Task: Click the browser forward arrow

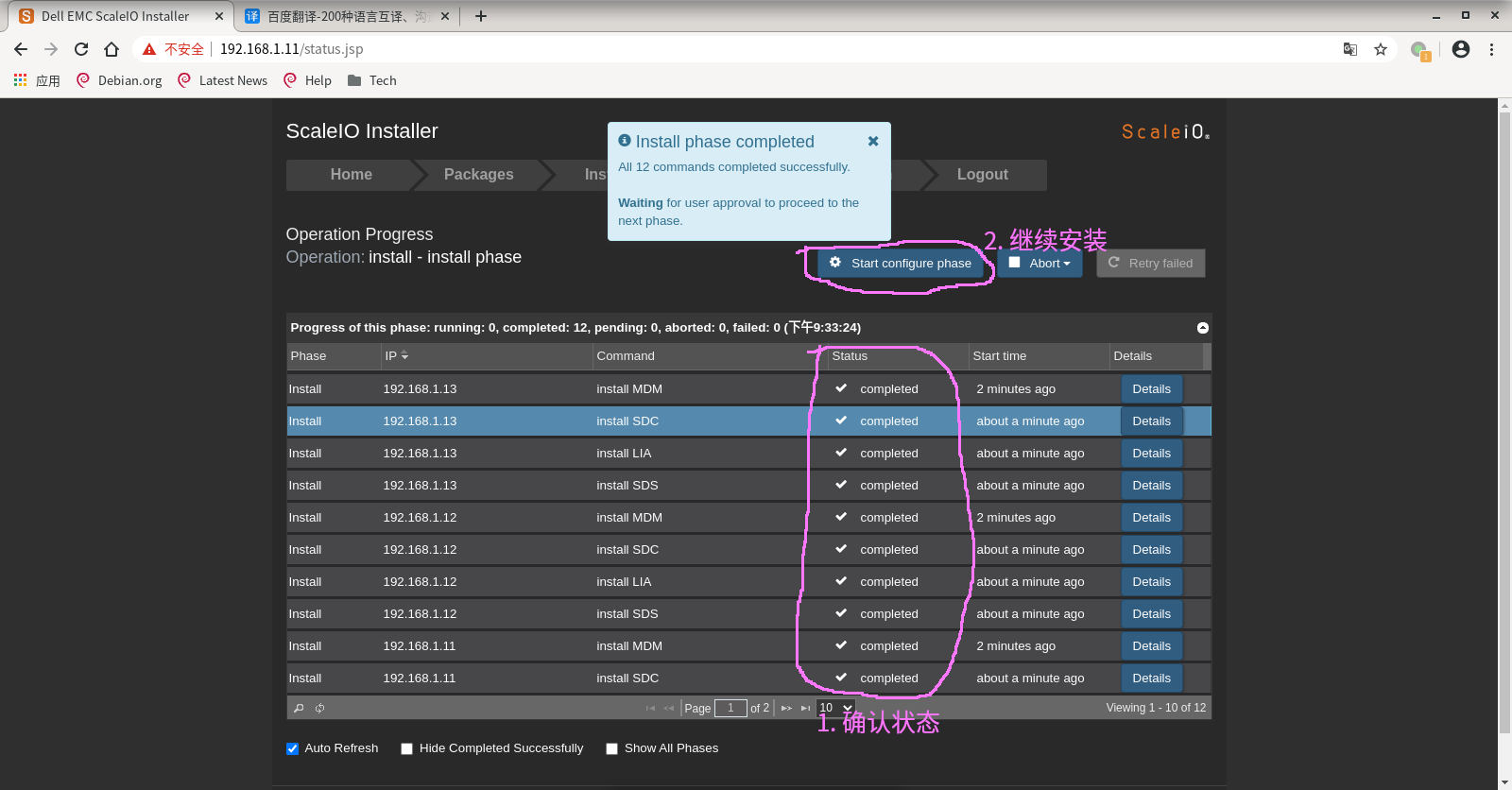Action: tap(51, 49)
